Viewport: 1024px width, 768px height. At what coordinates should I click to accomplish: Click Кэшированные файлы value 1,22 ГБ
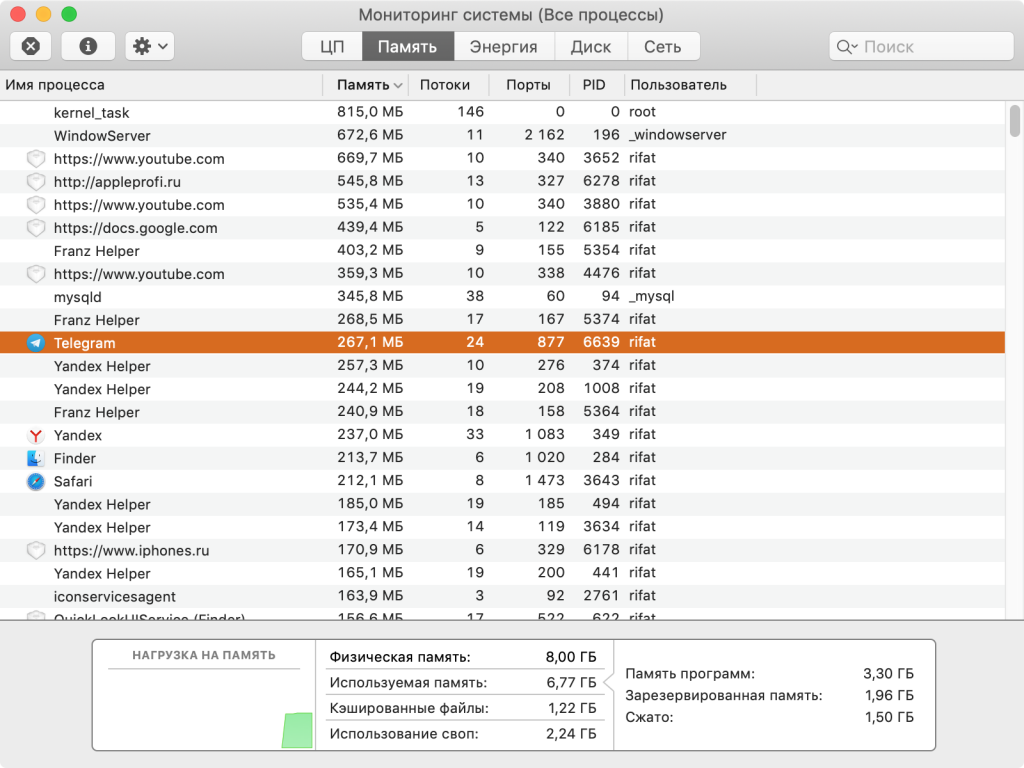pyautogui.click(x=572, y=708)
